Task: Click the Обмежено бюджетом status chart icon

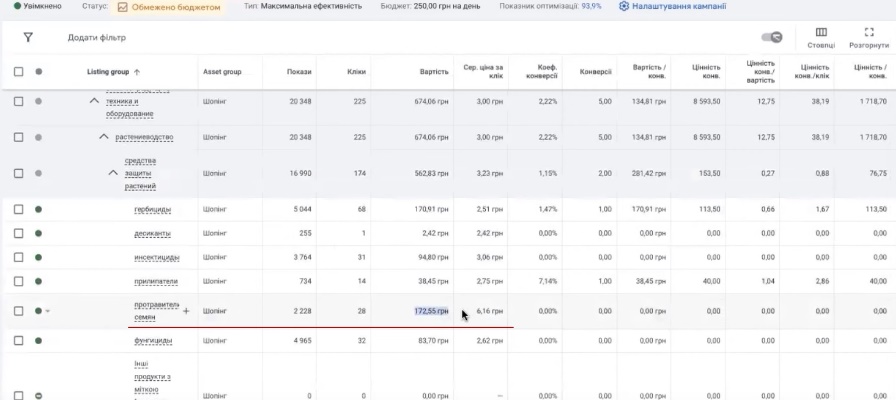Action: (x=122, y=6)
